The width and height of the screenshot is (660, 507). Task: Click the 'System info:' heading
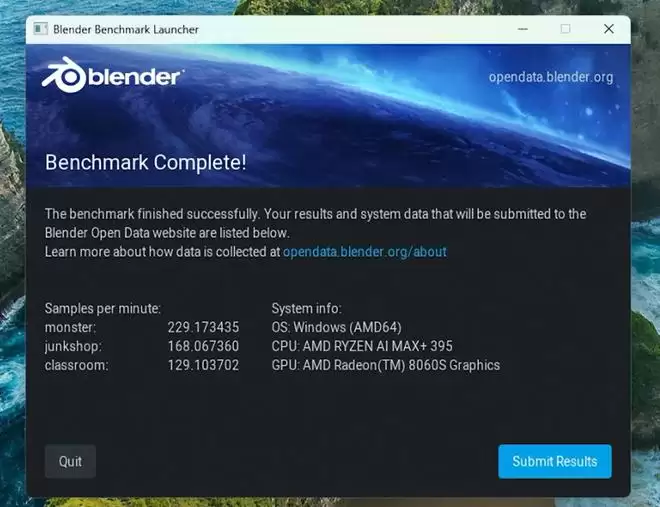point(306,308)
